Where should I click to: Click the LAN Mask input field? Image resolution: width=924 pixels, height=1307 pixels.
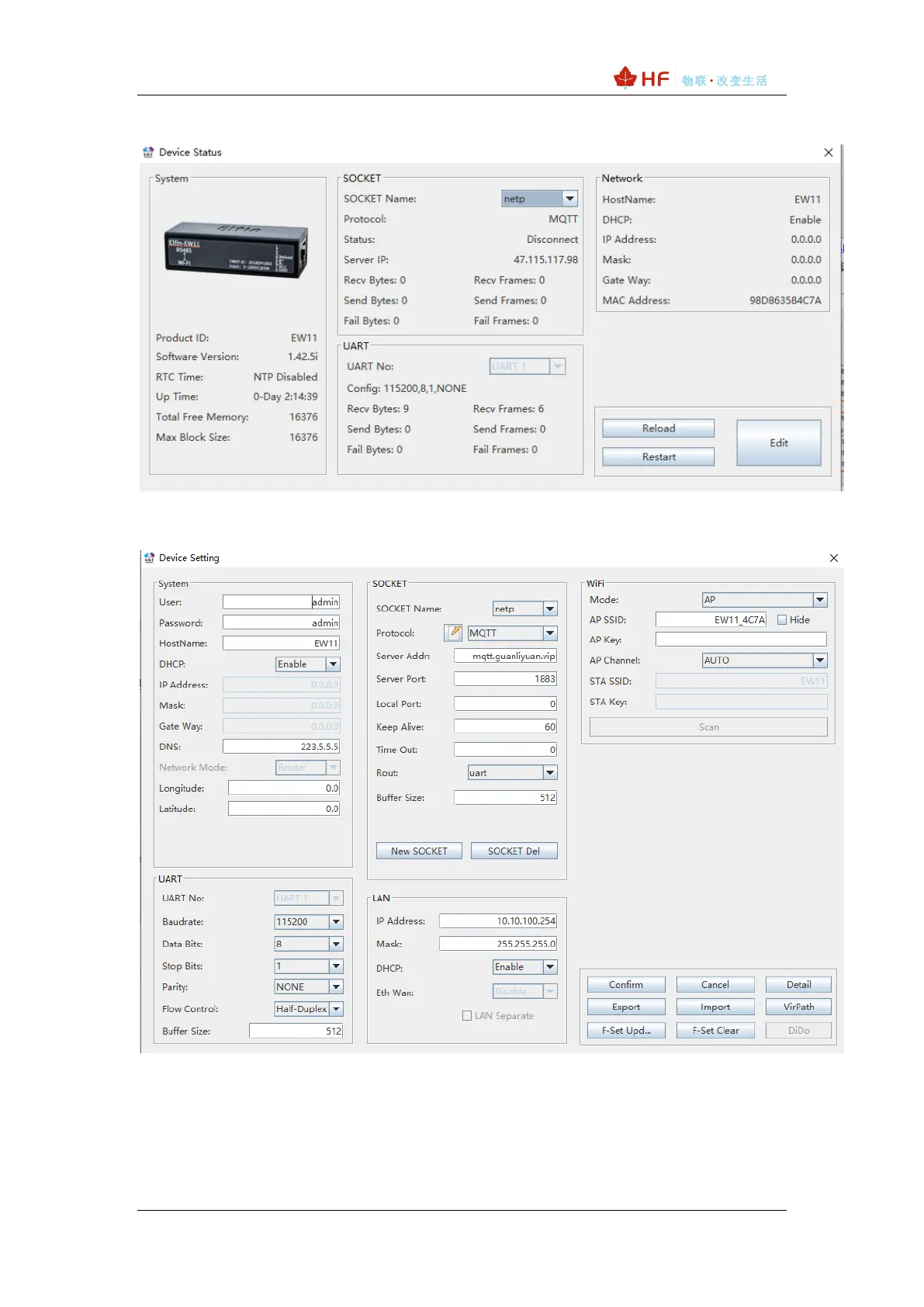[498, 944]
